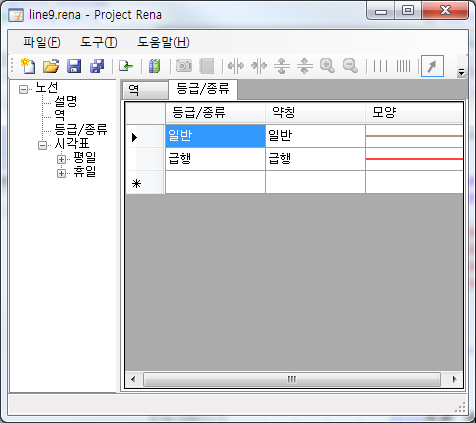Viewport: 476px width, 423px height.
Task: Click the zoom out magnifier icon
Action: 350,66
